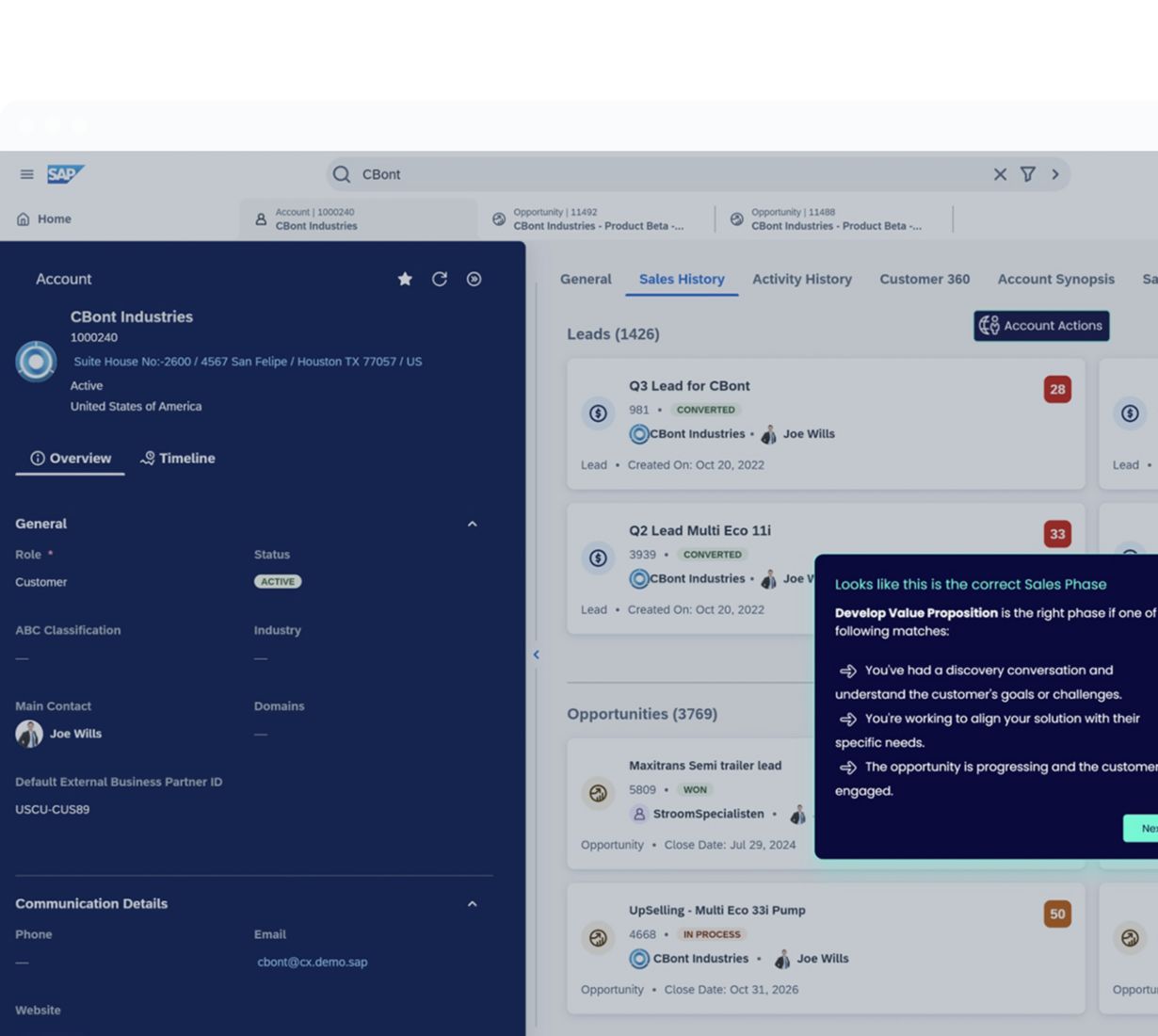Image resolution: width=1158 pixels, height=1036 pixels.
Task: Open the search filter icon
Action: click(1028, 174)
